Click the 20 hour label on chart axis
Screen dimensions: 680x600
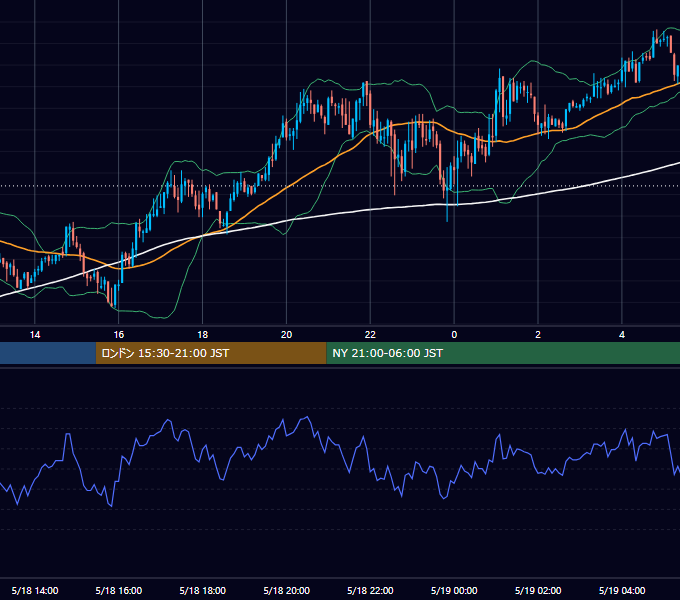pos(286,335)
